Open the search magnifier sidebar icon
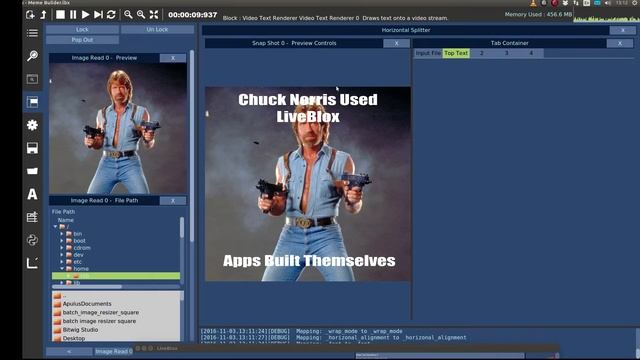This screenshot has height=360, width=640. (32, 56)
